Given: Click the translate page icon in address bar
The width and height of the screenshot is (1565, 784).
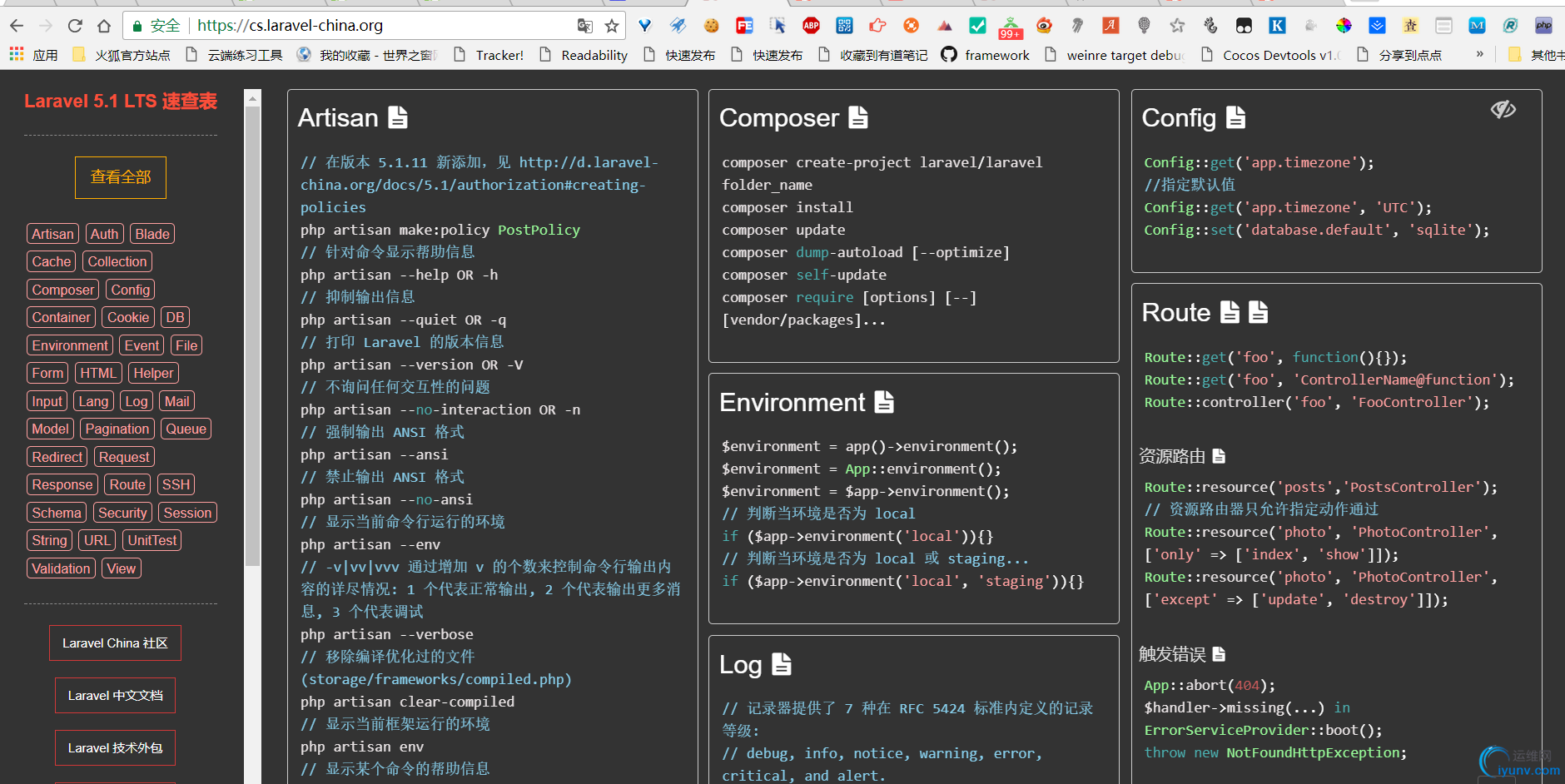Looking at the screenshot, I should pyautogui.click(x=585, y=26).
